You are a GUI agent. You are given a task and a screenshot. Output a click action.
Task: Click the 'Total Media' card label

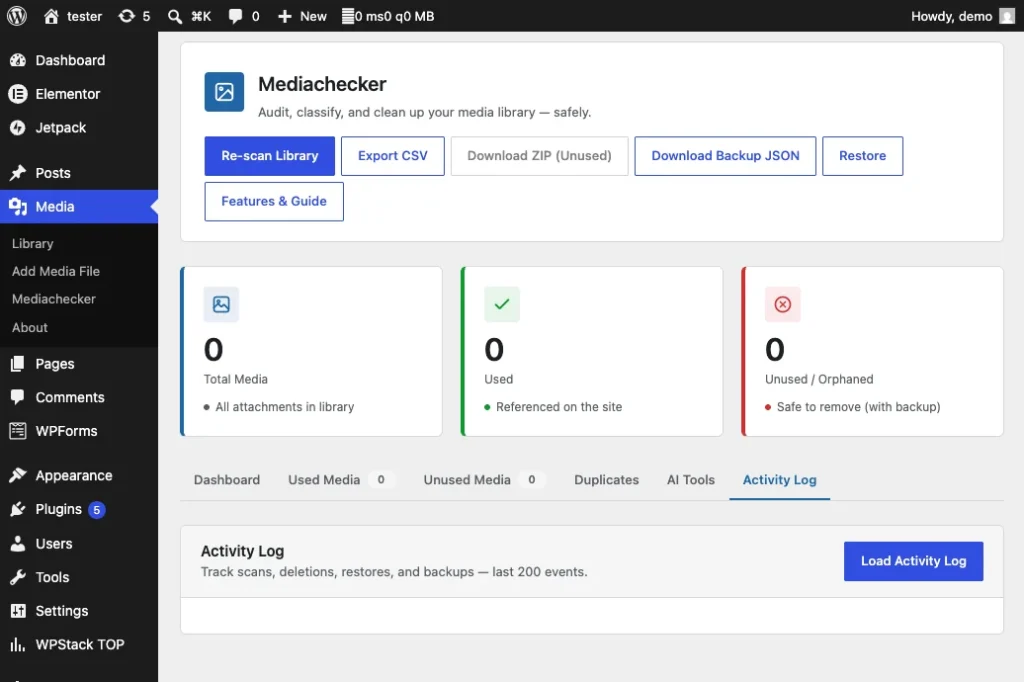pyautogui.click(x=235, y=379)
